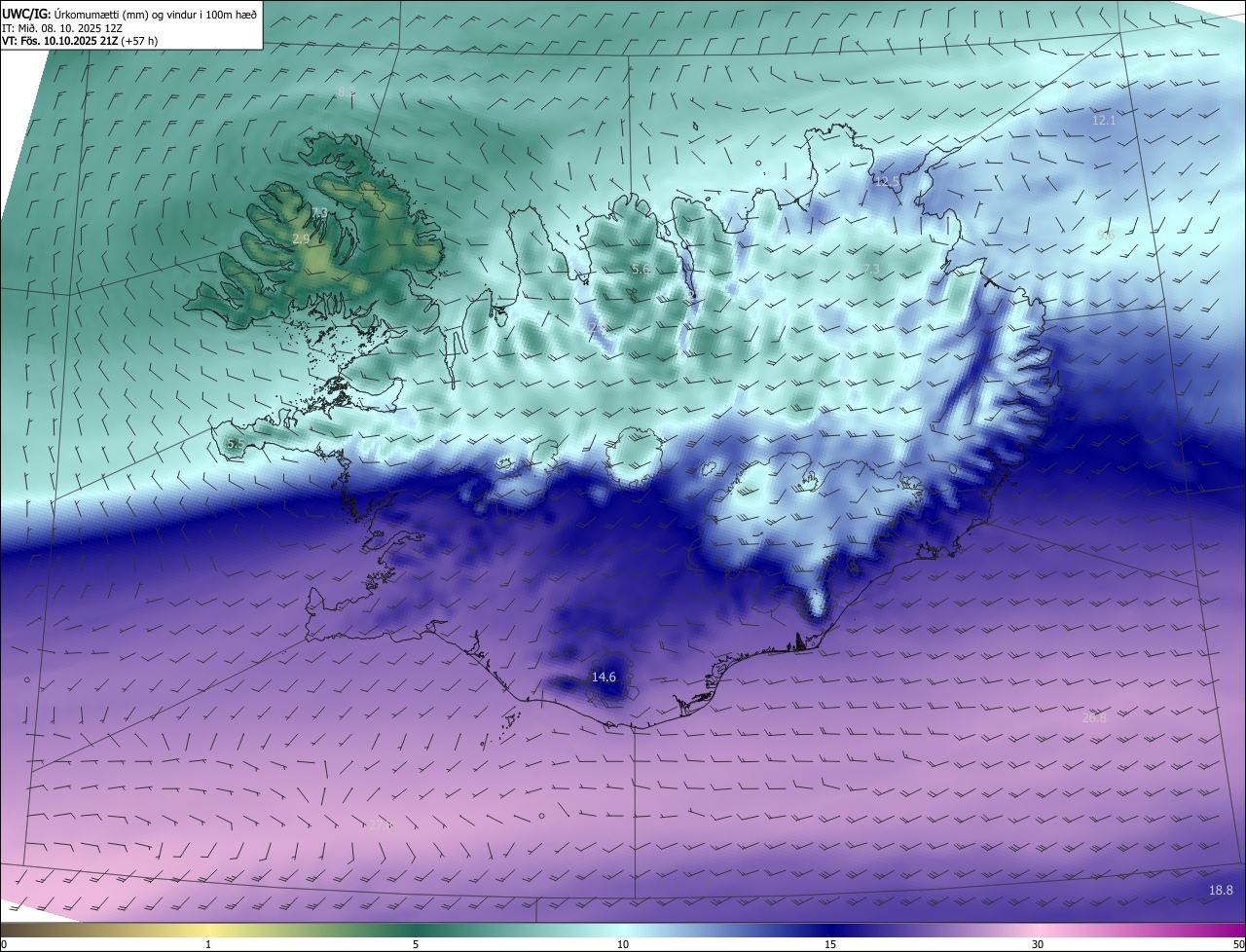
Task: Click the 2.9 value label over the Westfjords
Action: click(x=301, y=238)
